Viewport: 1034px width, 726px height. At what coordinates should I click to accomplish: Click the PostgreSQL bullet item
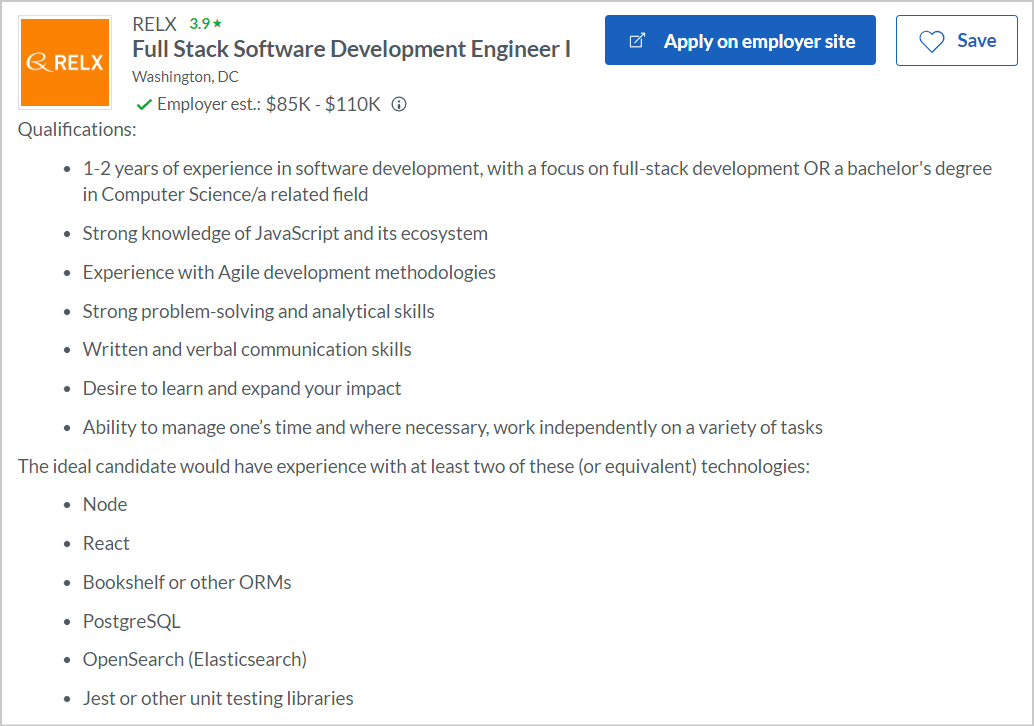(x=131, y=620)
